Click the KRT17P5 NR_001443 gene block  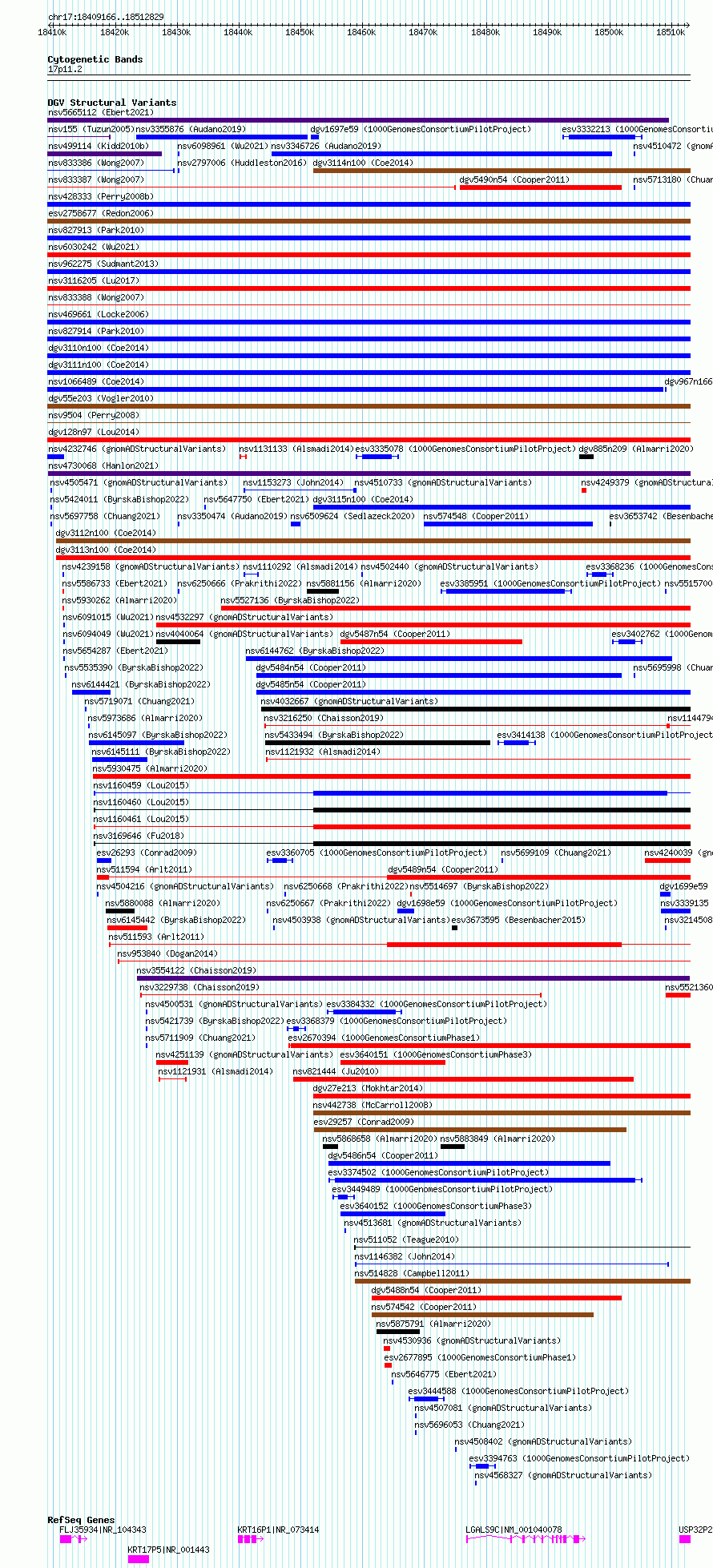(138, 1559)
